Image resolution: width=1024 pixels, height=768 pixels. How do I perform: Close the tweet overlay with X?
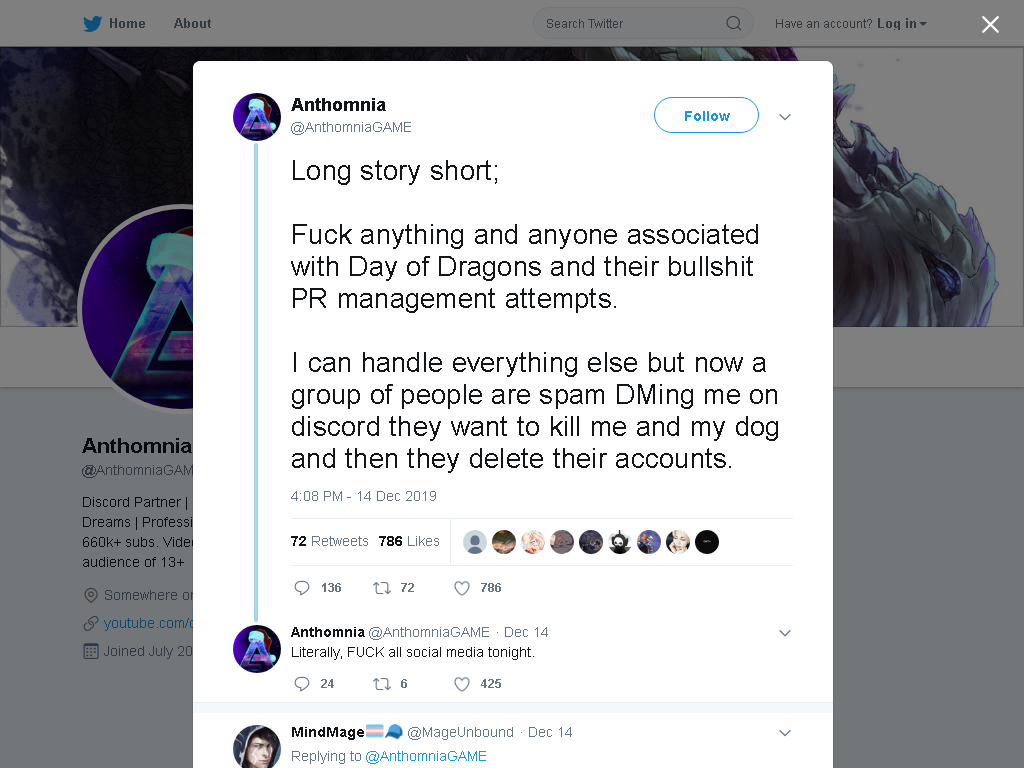[990, 24]
